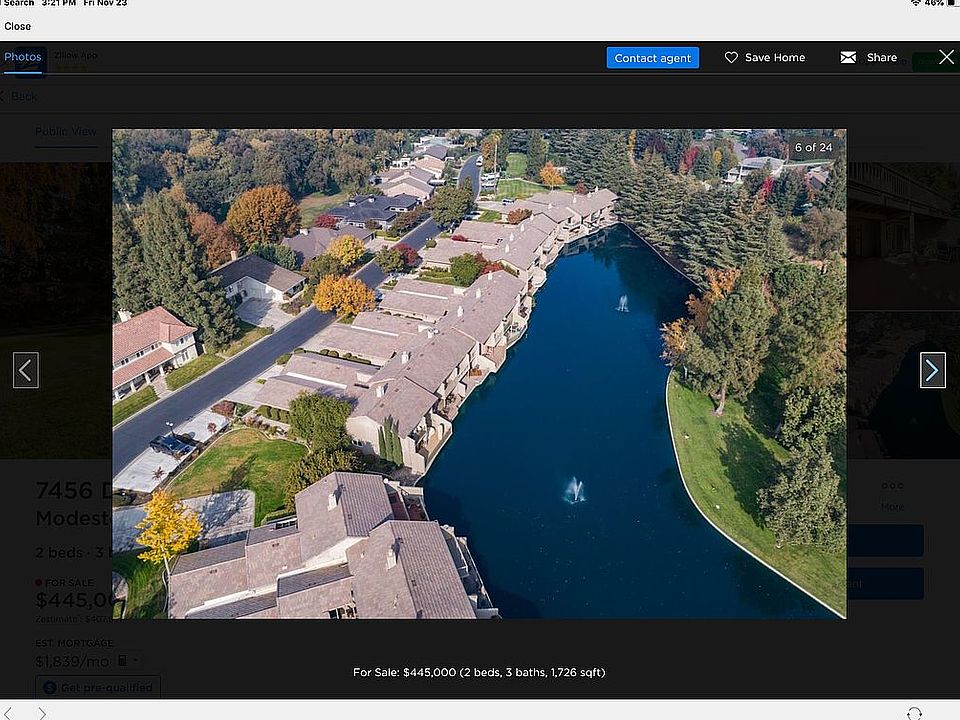Viewport: 960px width, 720px height.
Task: Close the photo viewer with the X
Action: [946, 58]
